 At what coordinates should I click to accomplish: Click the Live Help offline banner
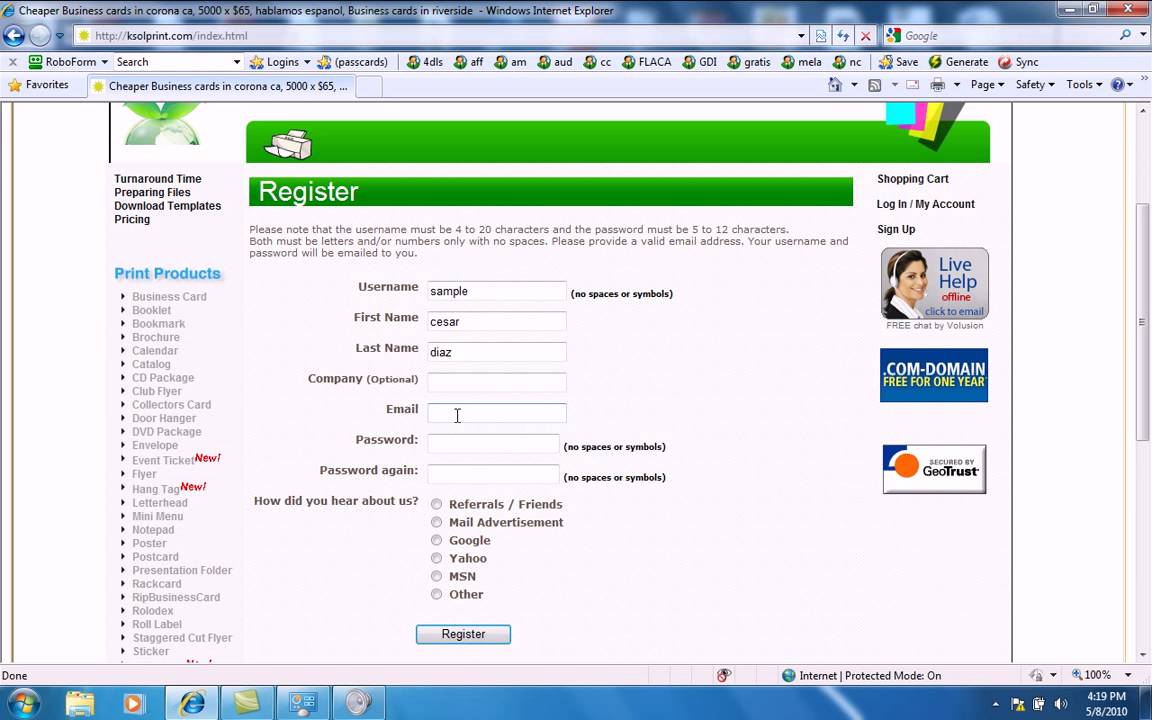935,284
